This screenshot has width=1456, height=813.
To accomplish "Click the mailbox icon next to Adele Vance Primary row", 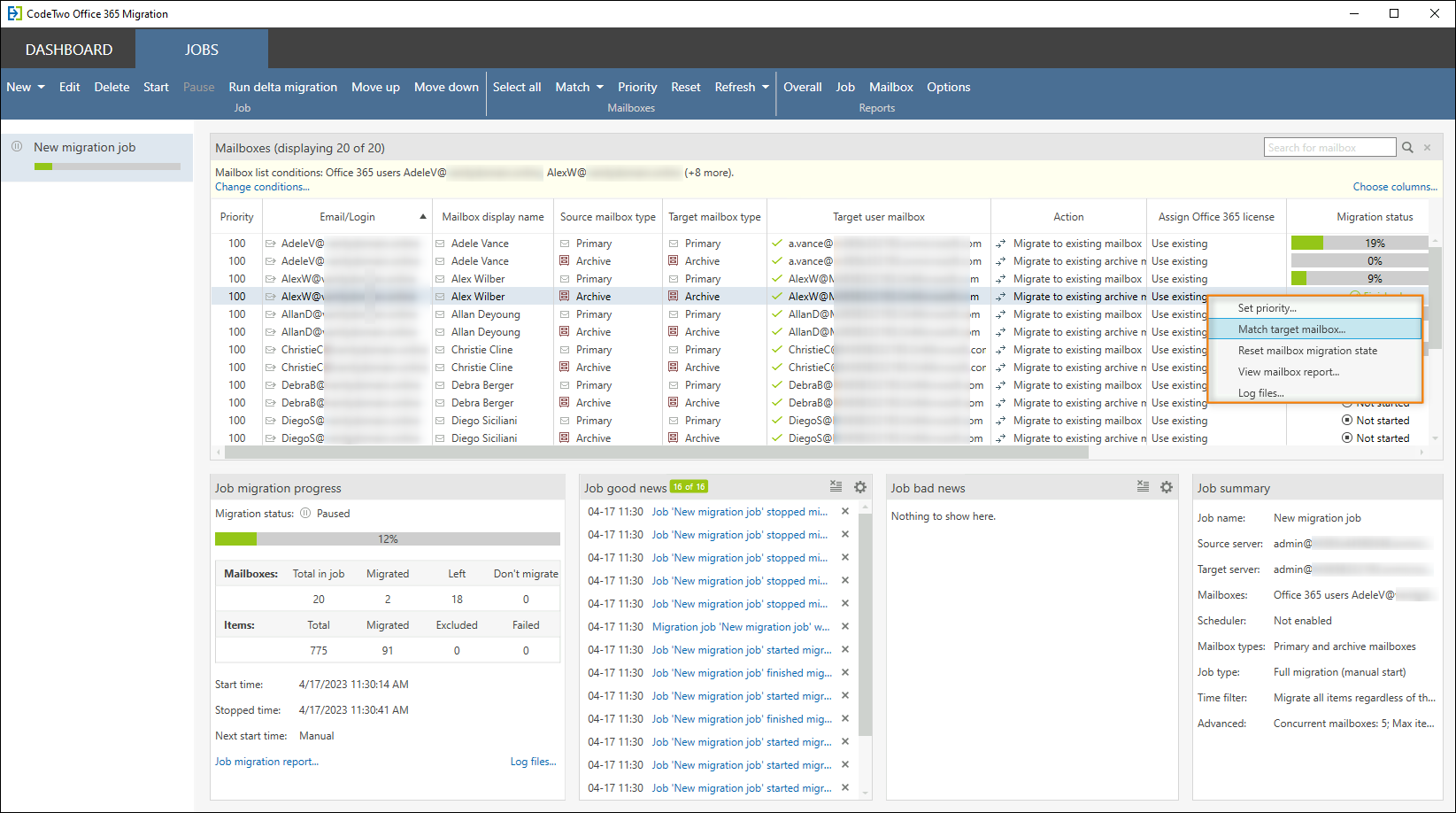I will click(440, 244).
